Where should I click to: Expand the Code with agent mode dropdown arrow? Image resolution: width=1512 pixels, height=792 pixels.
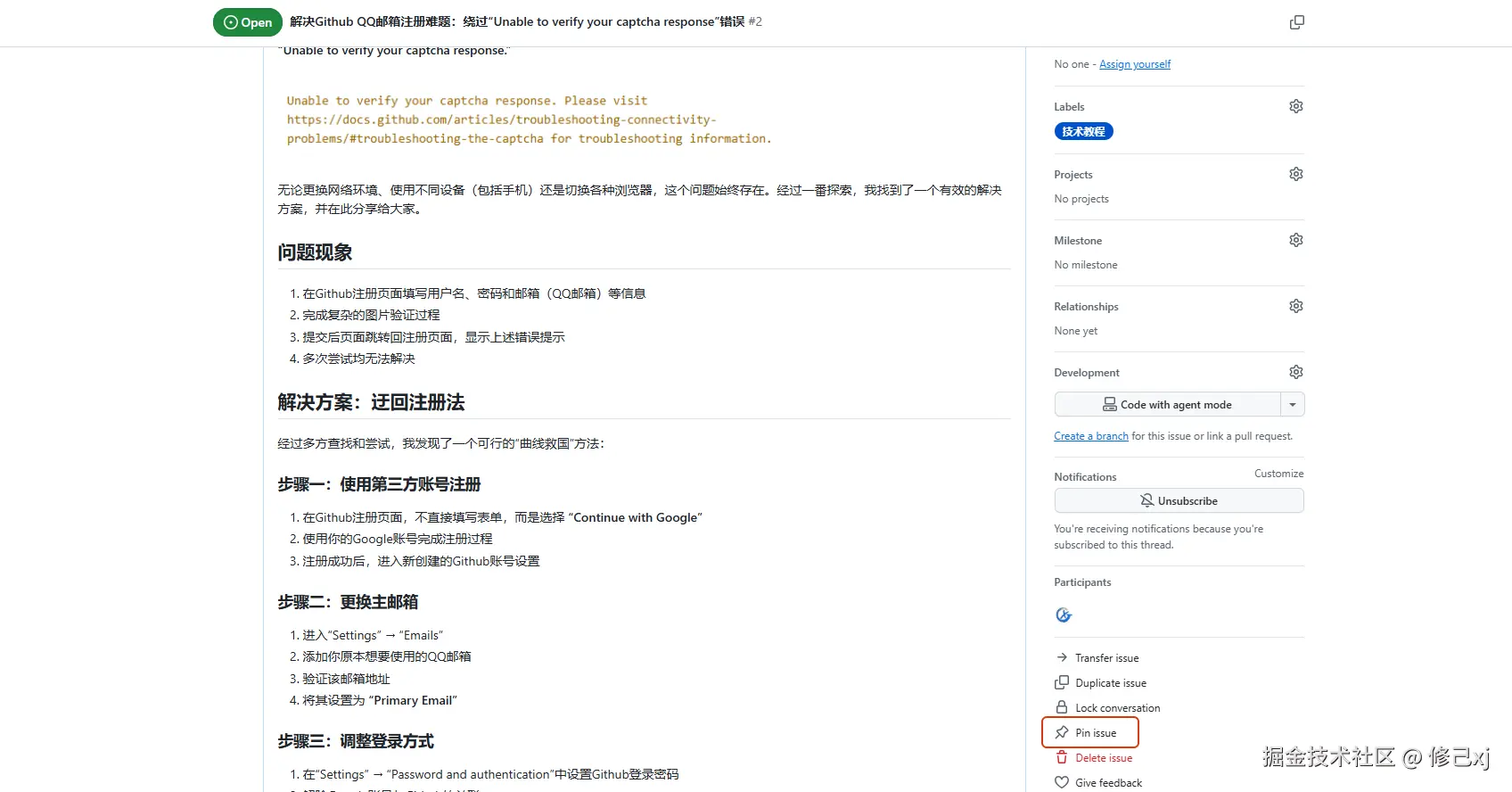point(1293,405)
